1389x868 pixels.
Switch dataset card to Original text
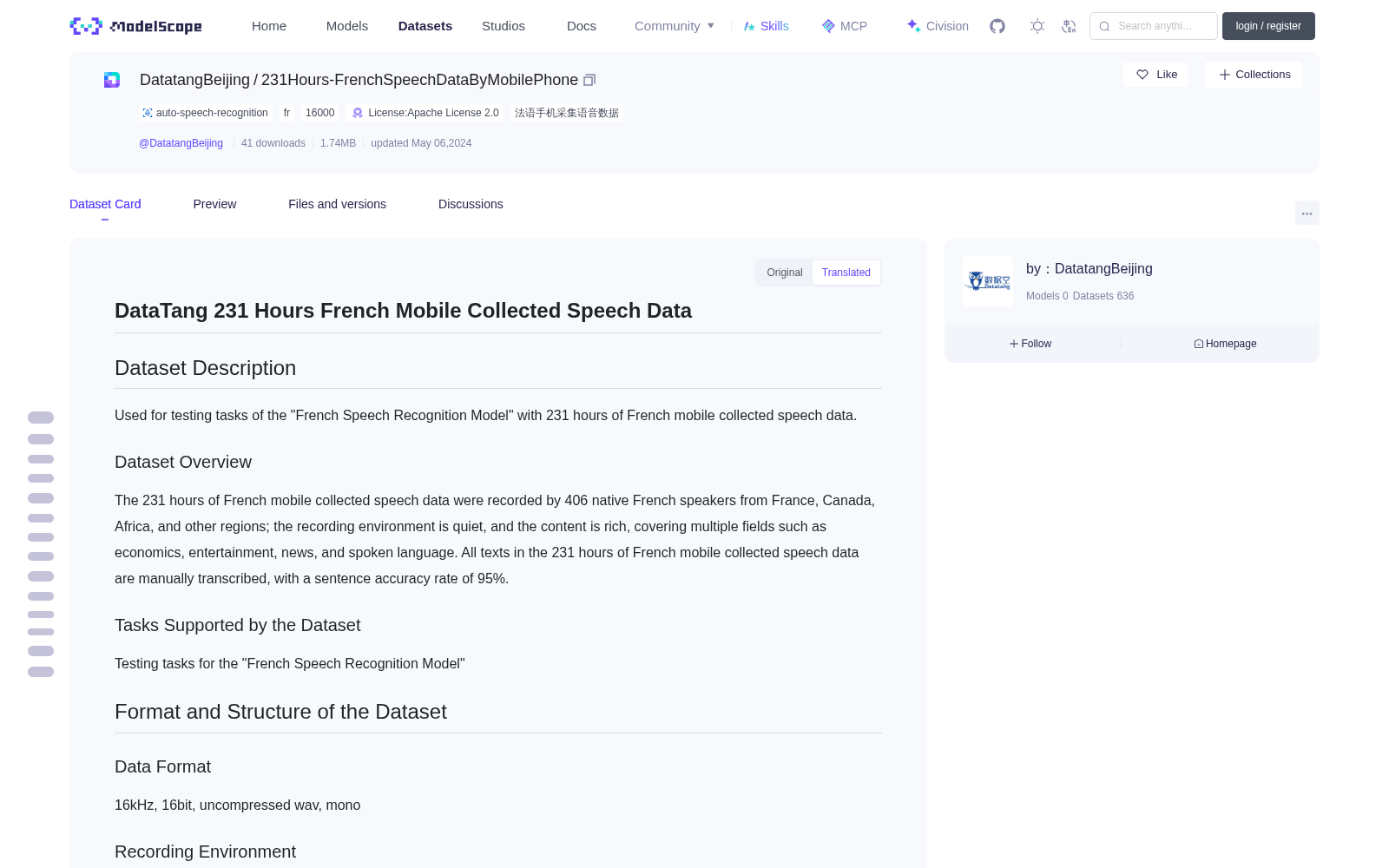click(785, 273)
